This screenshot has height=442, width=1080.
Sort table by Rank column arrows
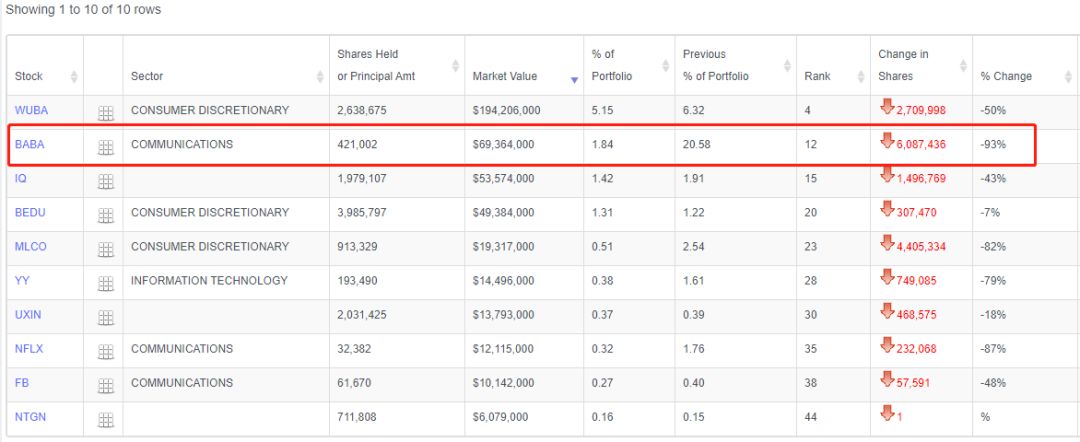(x=861, y=76)
